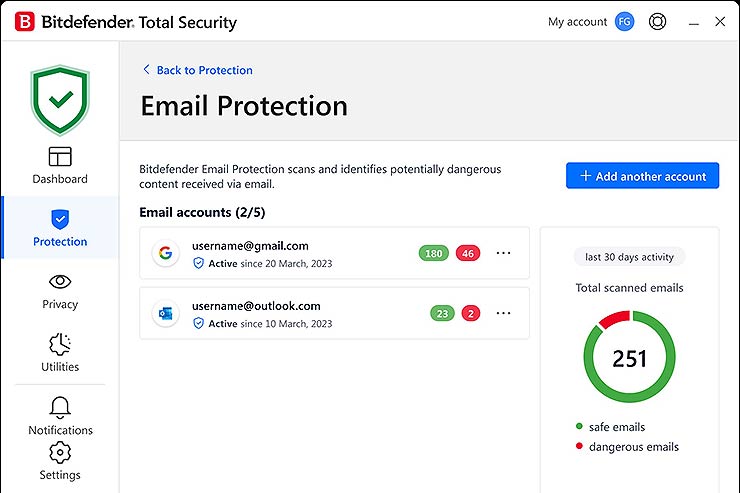Image resolution: width=740 pixels, height=493 pixels.
Task: Click Gmail's green 180 safe emails badge
Action: [434, 253]
